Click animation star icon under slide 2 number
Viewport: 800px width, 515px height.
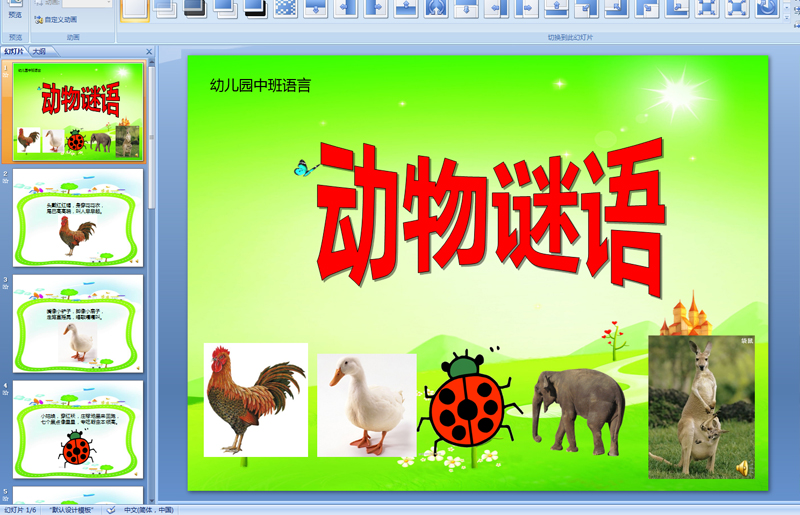[x=6, y=181]
